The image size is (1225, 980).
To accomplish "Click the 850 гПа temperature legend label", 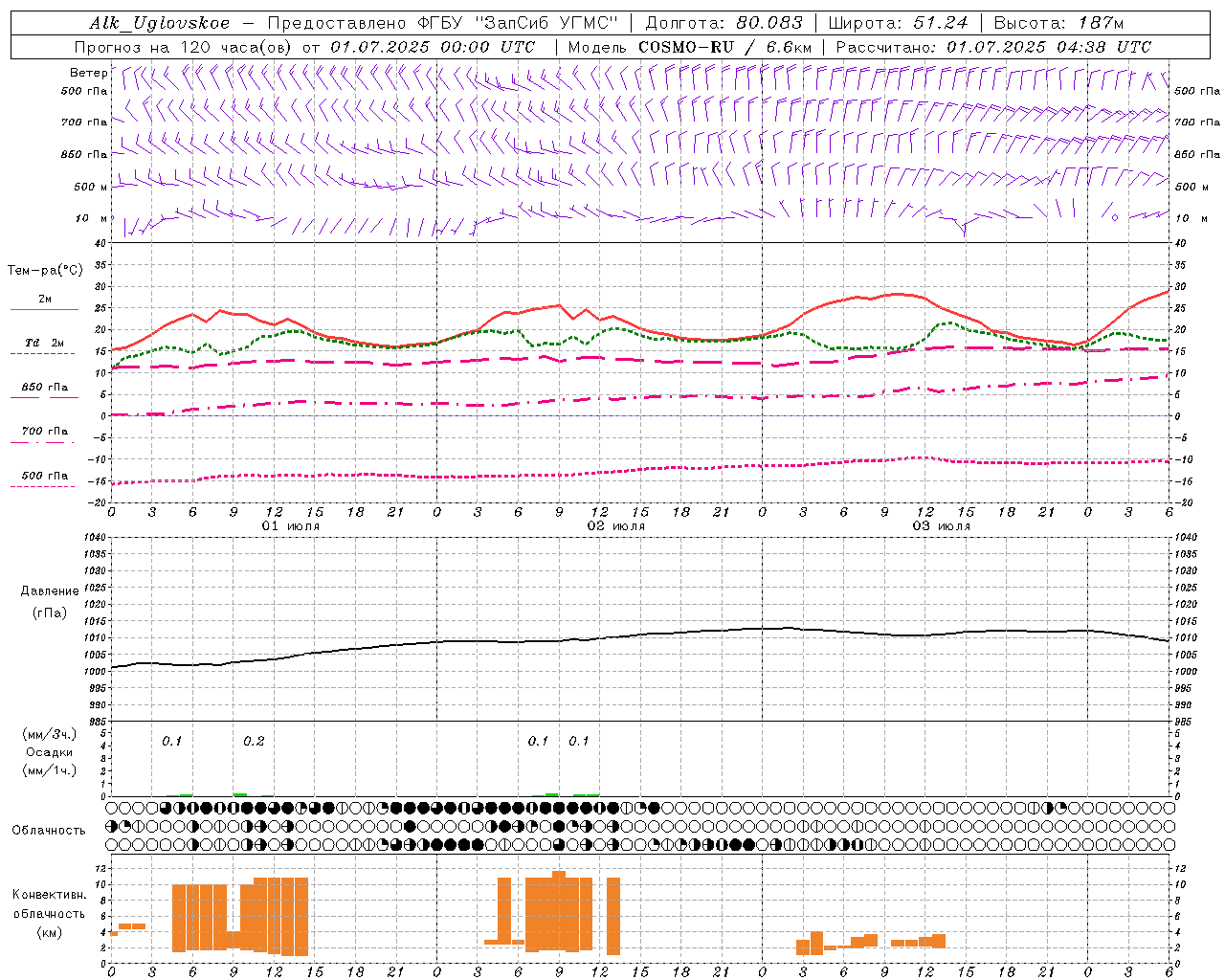I will click(44, 388).
